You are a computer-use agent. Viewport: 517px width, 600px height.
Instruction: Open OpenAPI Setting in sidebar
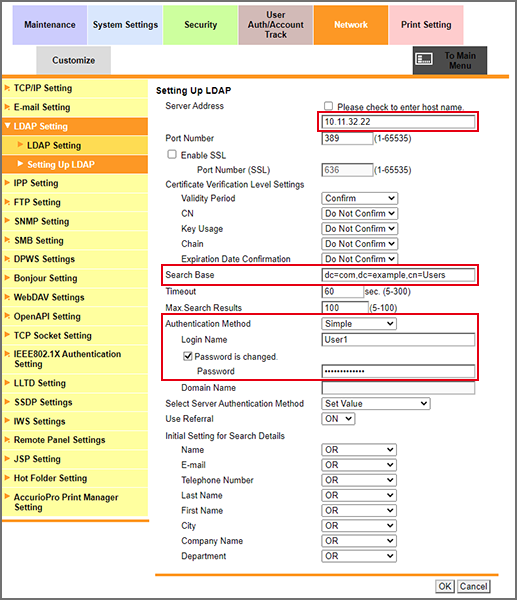[x=75, y=316]
